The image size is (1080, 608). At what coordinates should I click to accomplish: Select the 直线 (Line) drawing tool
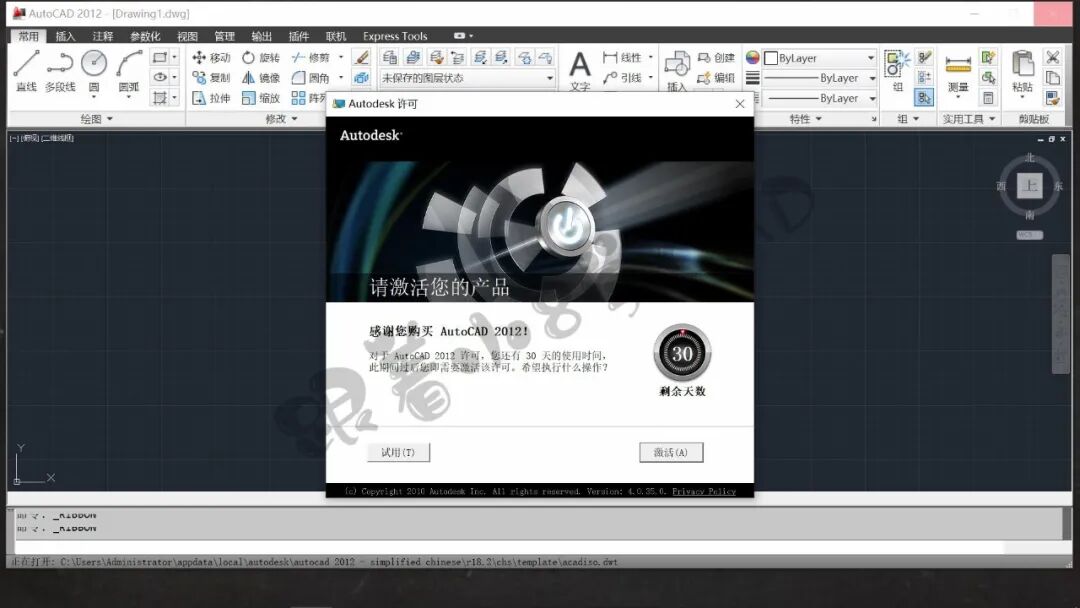tap(26, 71)
